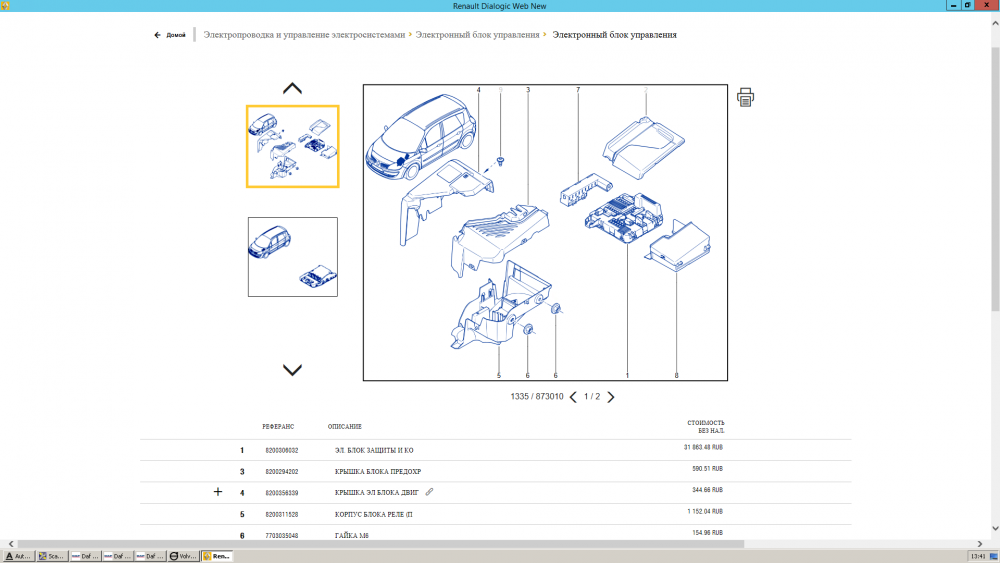Click the price 1 152.04 RUB

[x=705, y=511]
